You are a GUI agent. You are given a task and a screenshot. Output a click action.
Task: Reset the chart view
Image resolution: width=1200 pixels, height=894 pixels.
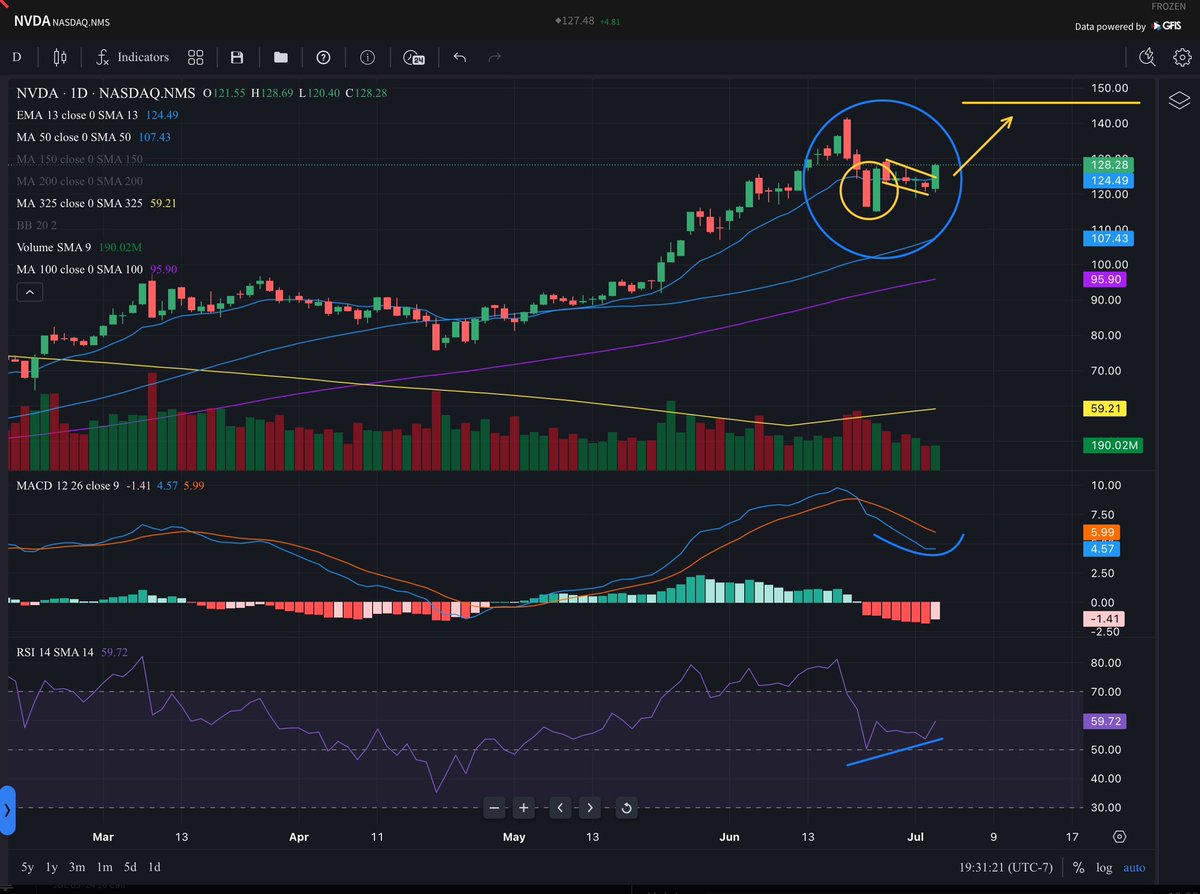[x=626, y=807]
